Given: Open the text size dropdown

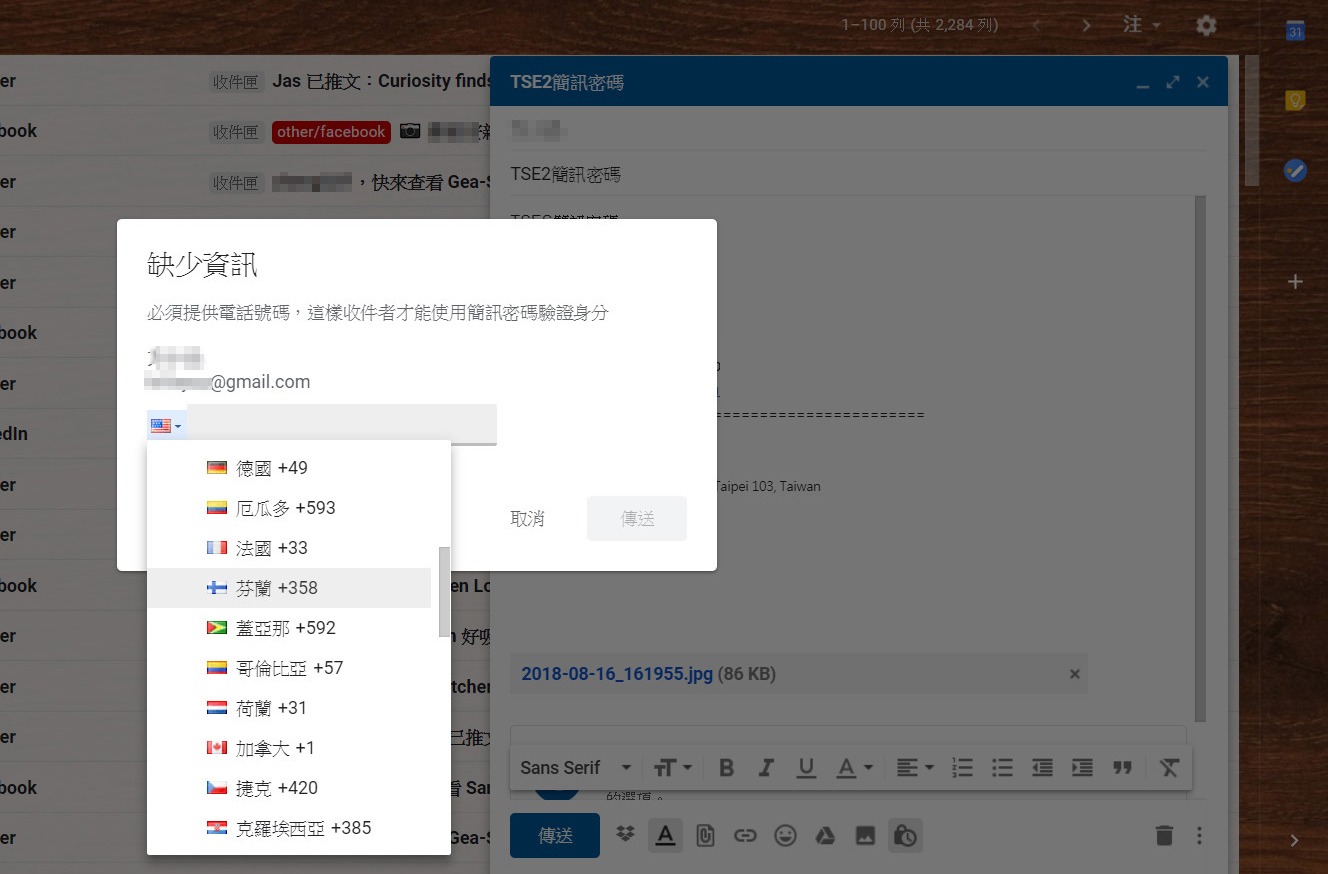Looking at the screenshot, I should [x=672, y=767].
